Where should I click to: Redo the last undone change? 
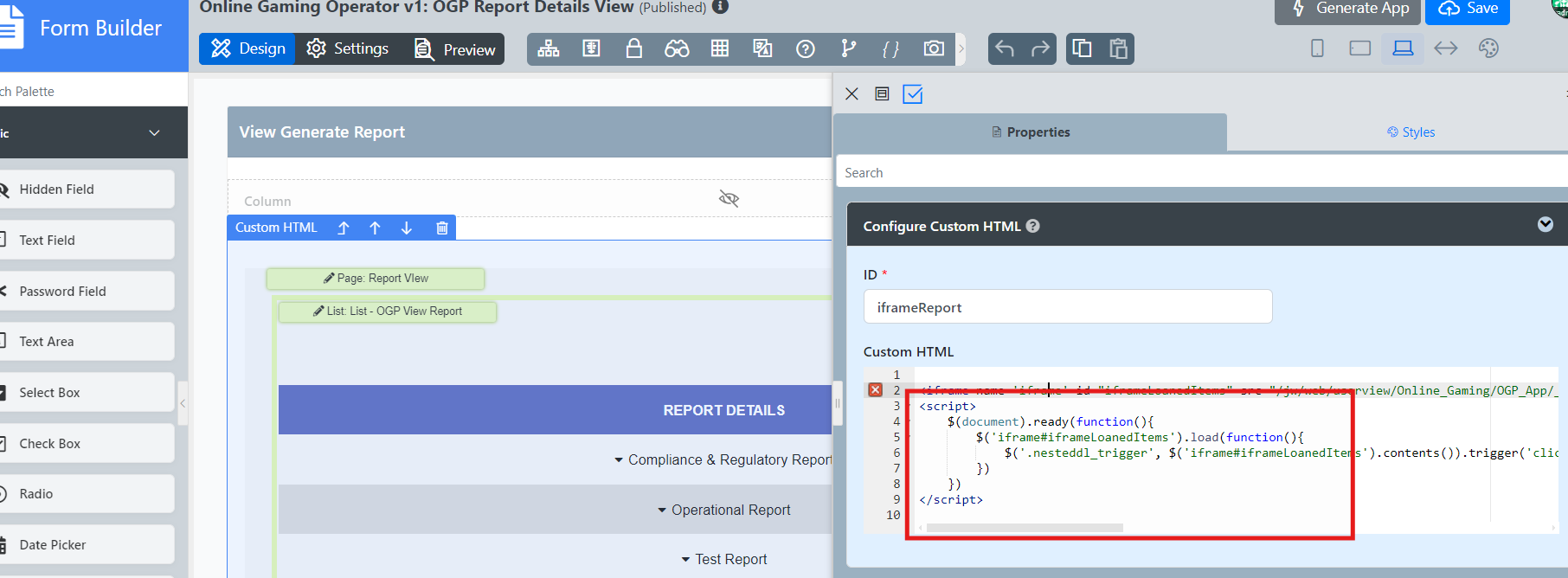coord(1040,48)
